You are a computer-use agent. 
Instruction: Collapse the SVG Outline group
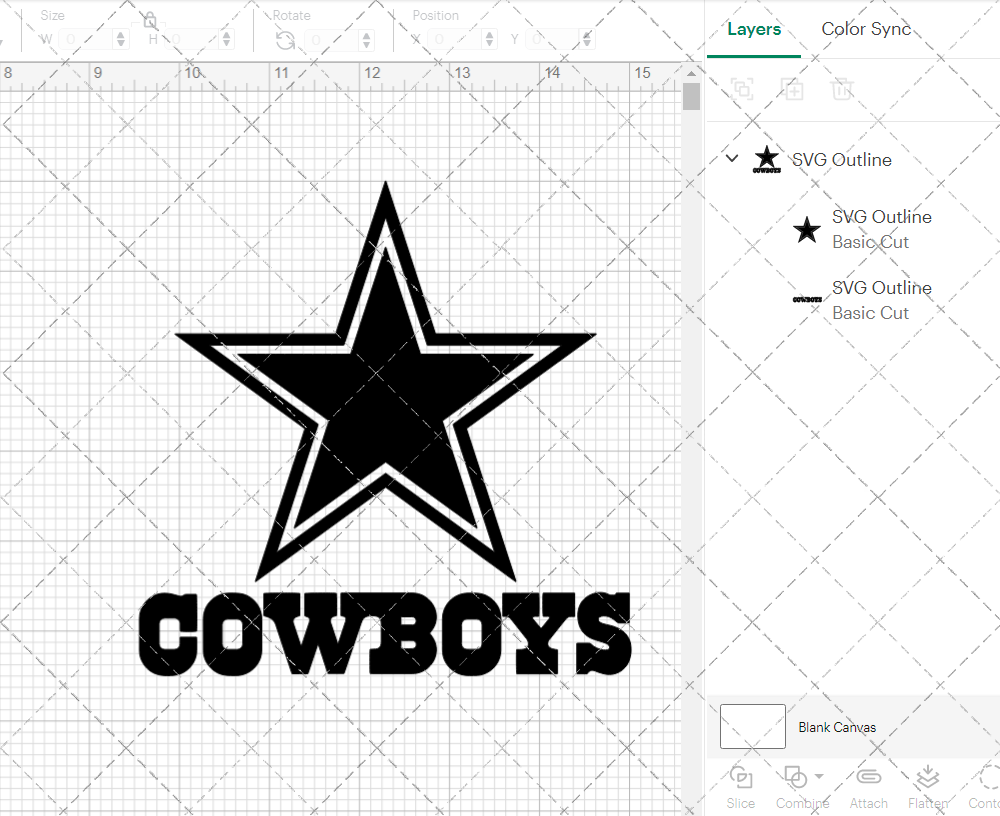click(x=731, y=158)
